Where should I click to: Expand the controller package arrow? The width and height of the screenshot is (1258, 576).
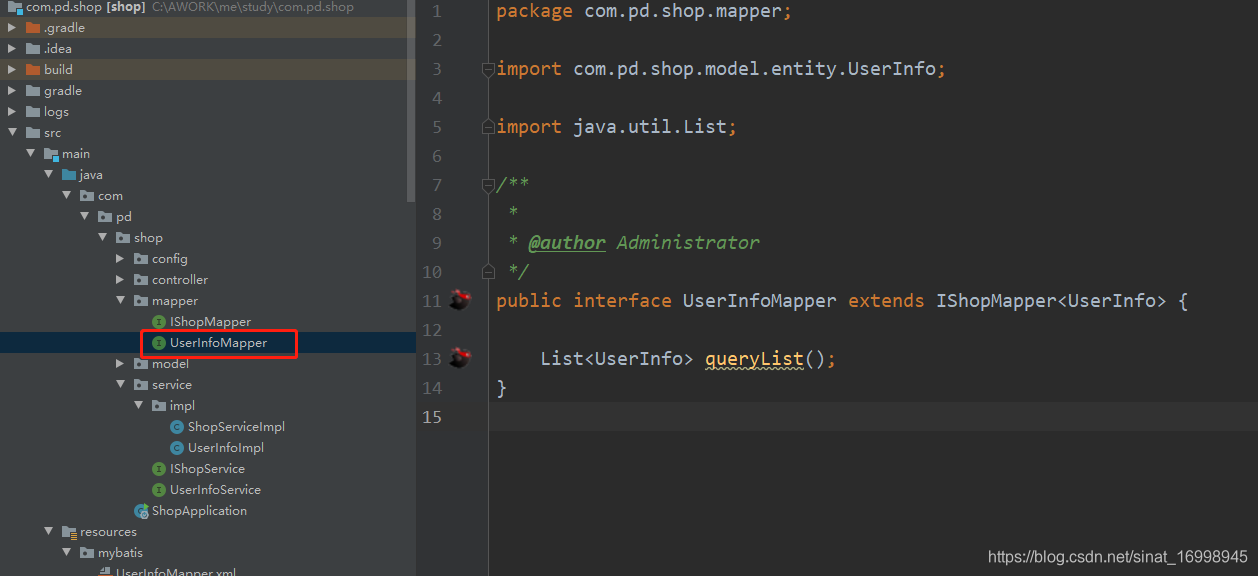(x=120, y=279)
